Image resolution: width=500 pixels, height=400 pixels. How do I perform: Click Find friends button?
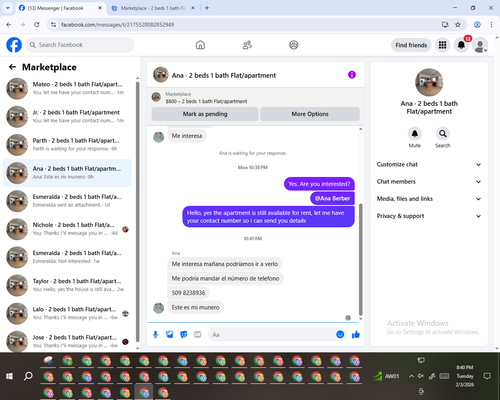click(x=411, y=45)
